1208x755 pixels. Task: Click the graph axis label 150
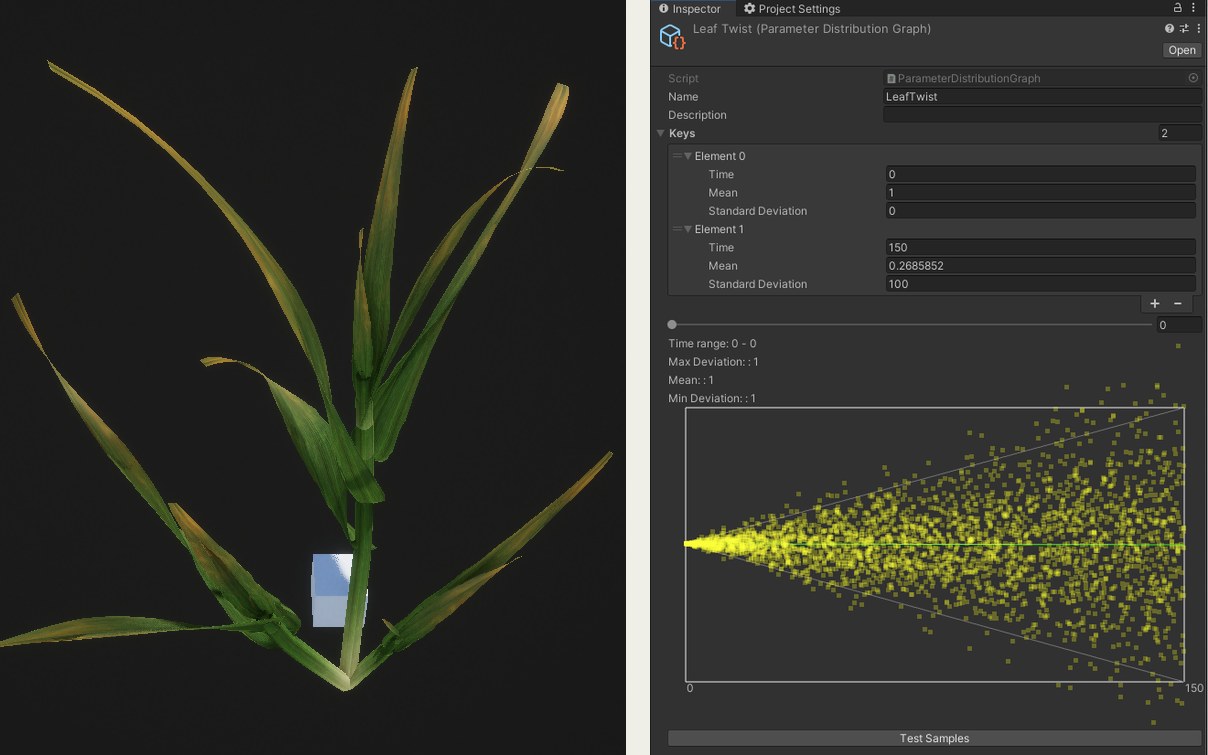1194,688
